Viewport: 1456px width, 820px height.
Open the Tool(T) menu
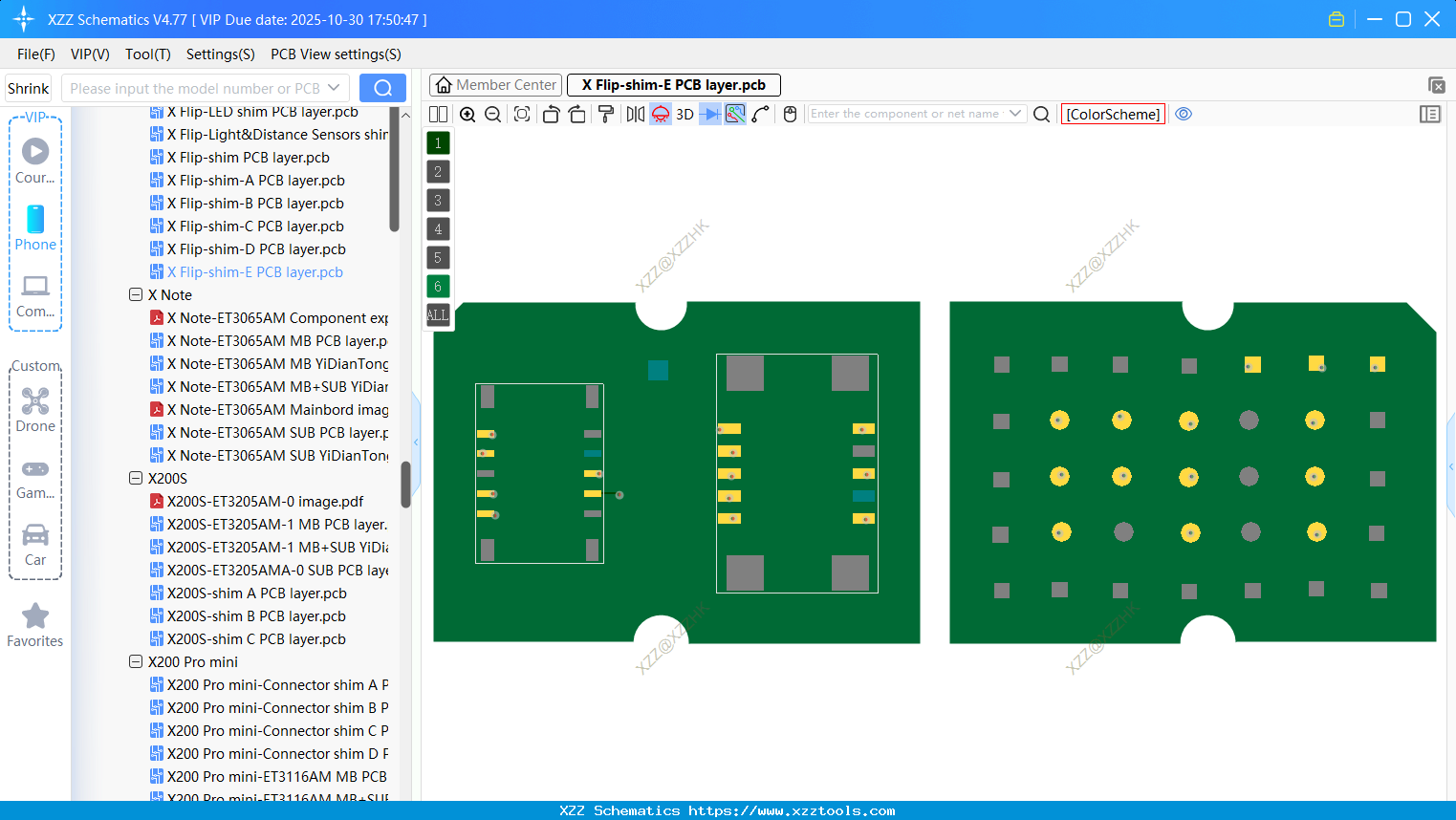(x=147, y=54)
